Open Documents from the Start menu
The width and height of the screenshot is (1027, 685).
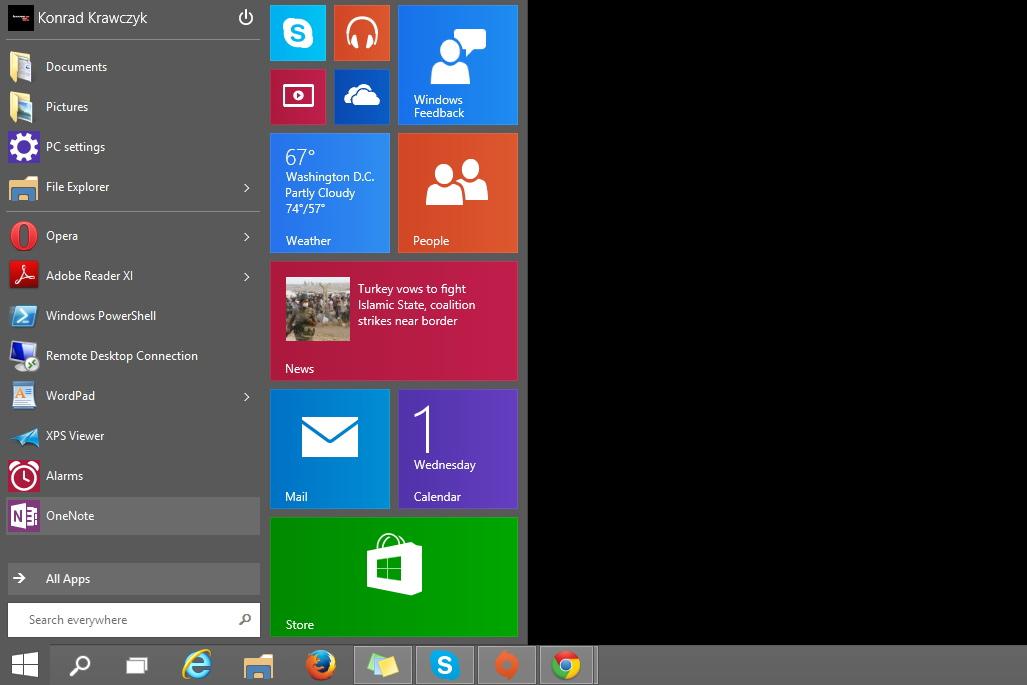coord(133,67)
